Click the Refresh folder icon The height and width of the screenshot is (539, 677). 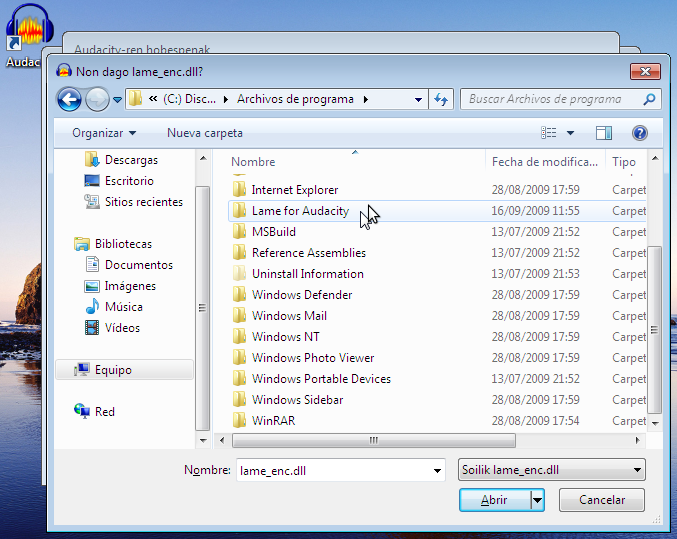click(441, 99)
